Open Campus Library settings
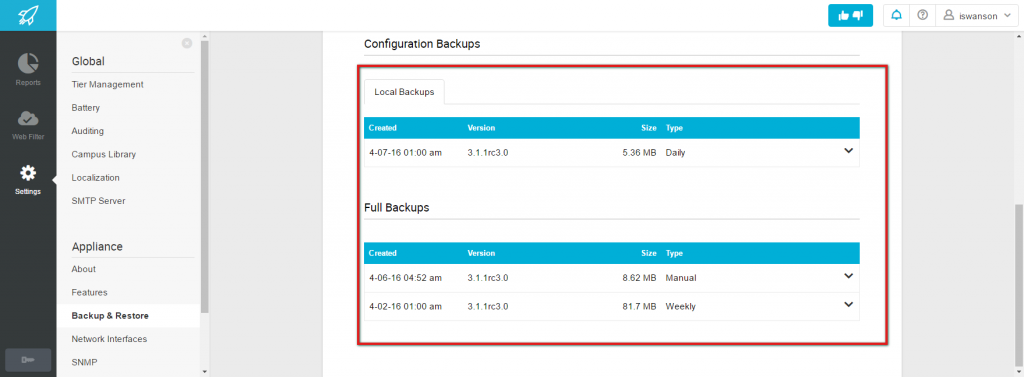Image resolution: width=1024 pixels, height=377 pixels. [x=104, y=154]
